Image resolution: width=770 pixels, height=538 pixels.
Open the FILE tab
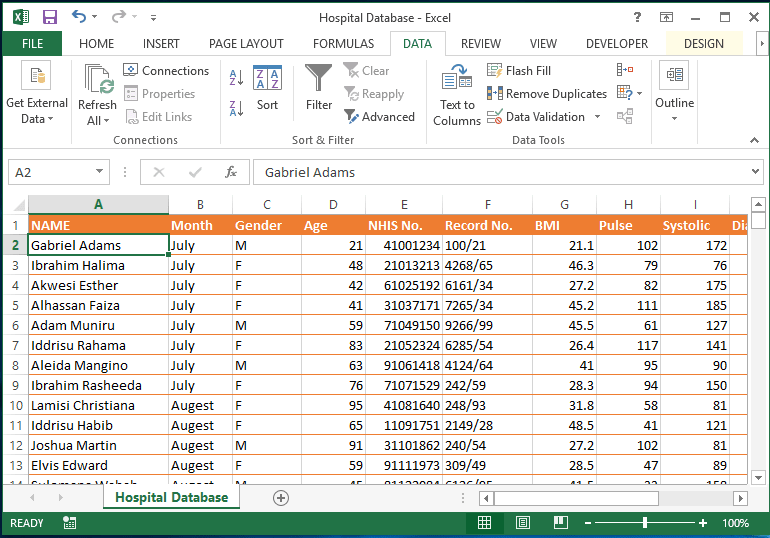click(32, 44)
